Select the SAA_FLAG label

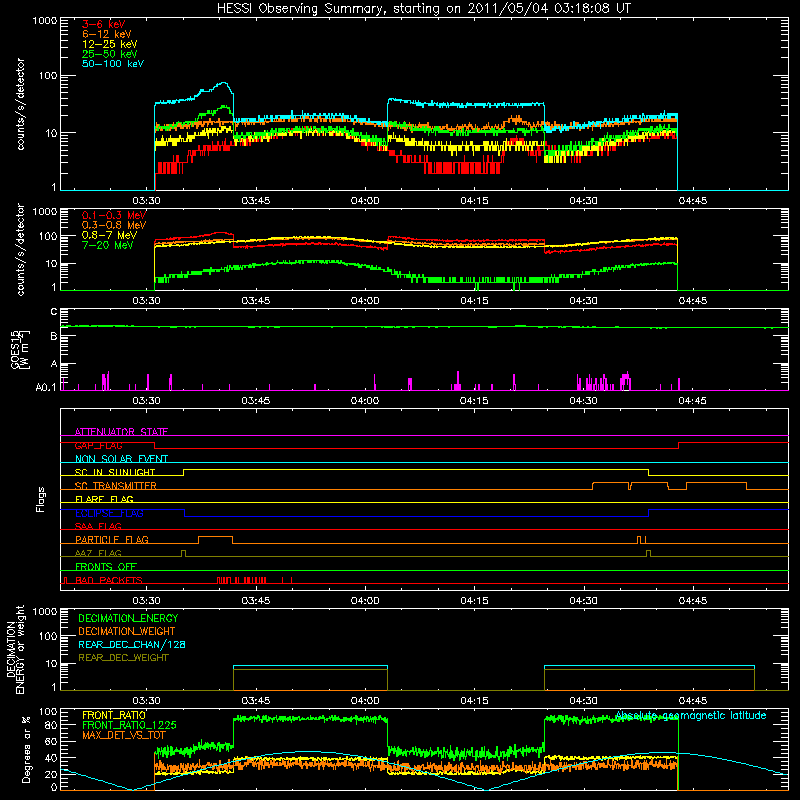tap(98, 526)
